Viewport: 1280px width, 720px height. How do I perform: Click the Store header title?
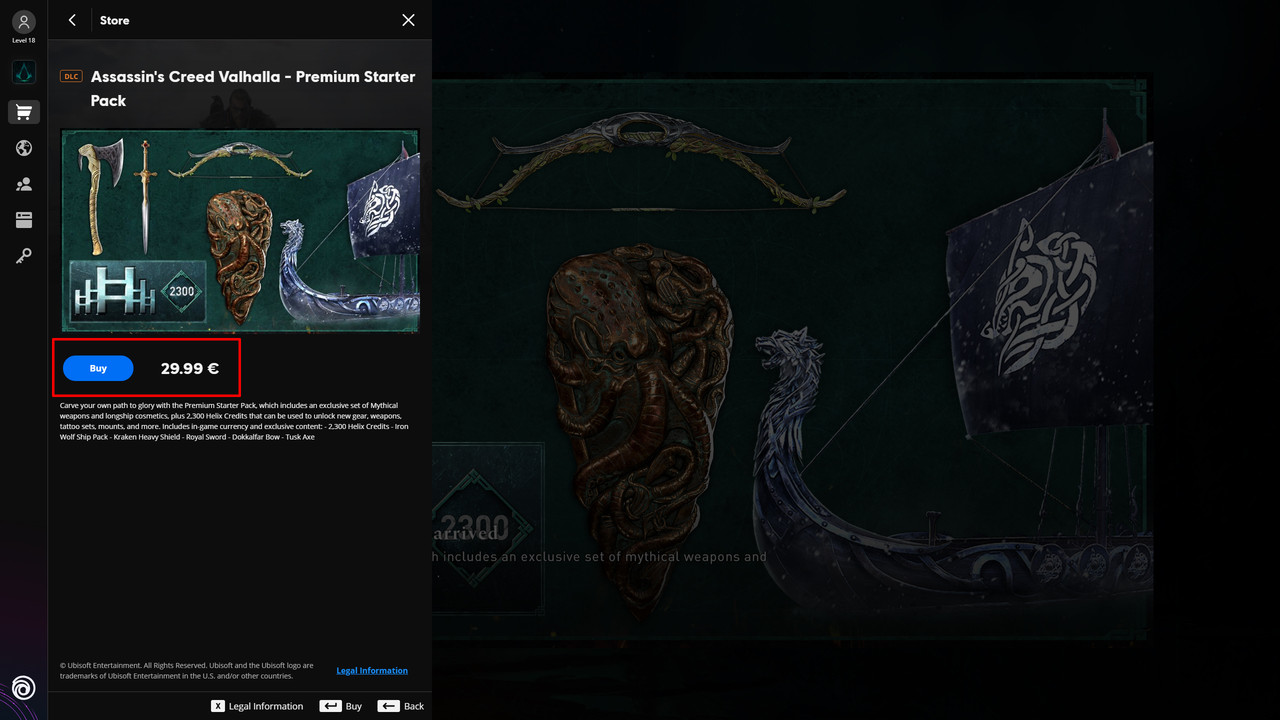click(115, 20)
